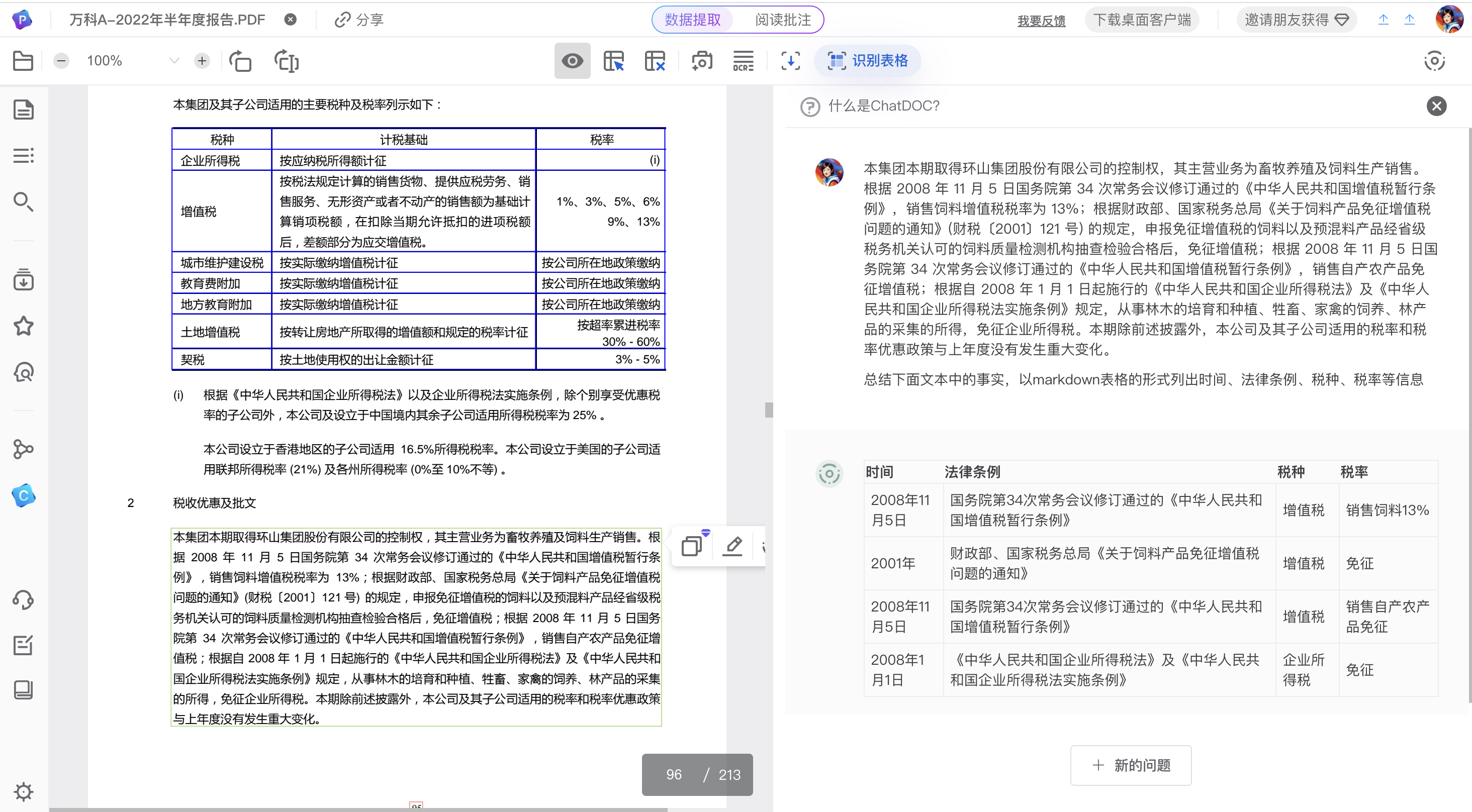Screen dimensions: 1472x812
Task: Open the star favorites icon in sidebar
Action: pyautogui.click(x=23, y=326)
